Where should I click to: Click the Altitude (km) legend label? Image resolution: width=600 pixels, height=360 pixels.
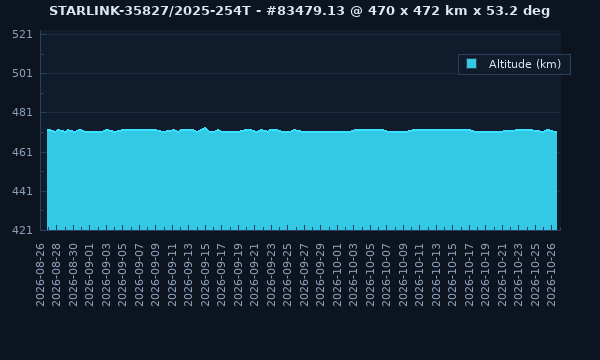coord(525,64)
